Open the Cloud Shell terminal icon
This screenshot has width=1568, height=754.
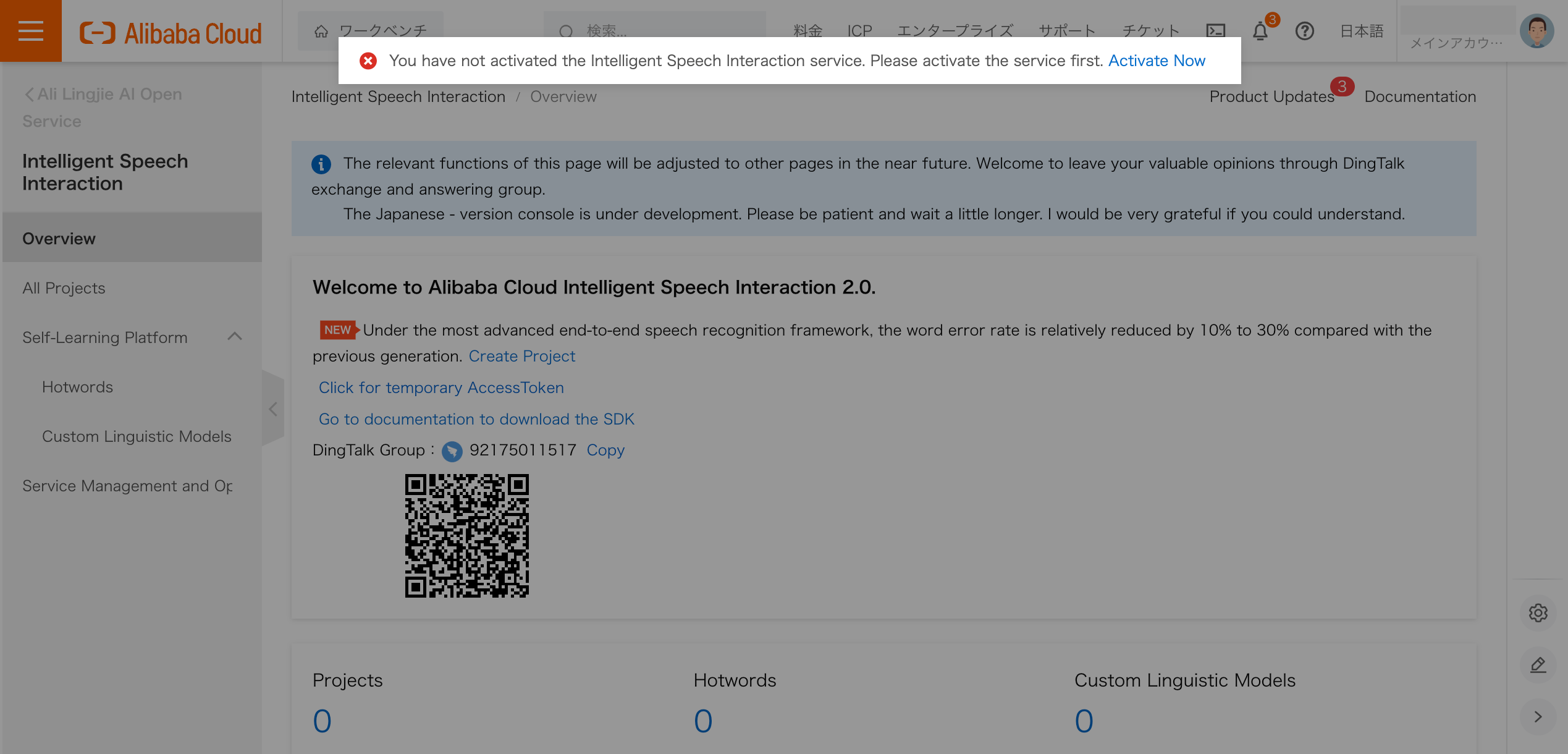pos(1215,31)
